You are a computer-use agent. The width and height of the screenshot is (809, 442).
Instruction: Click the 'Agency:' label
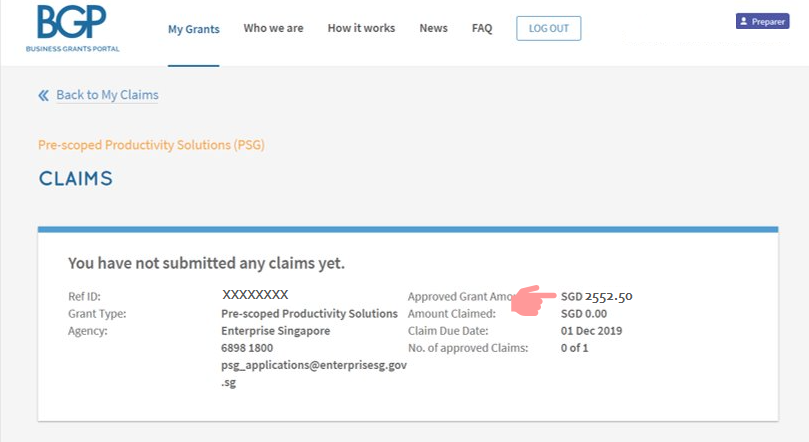(88, 331)
